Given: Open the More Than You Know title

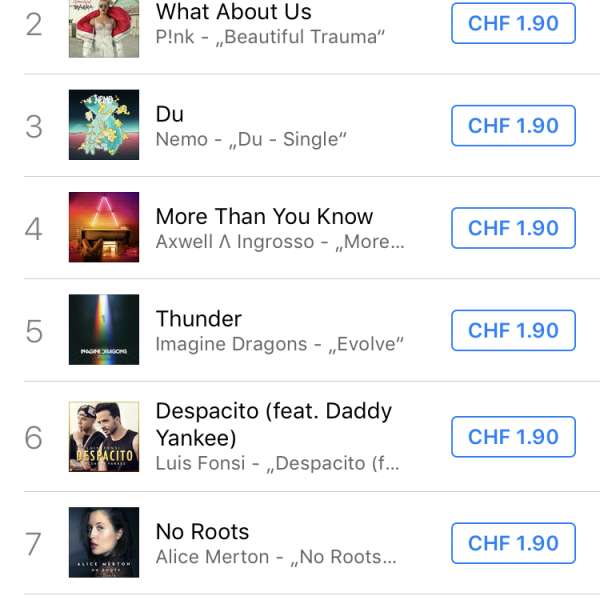Looking at the screenshot, I should tap(264, 216).
